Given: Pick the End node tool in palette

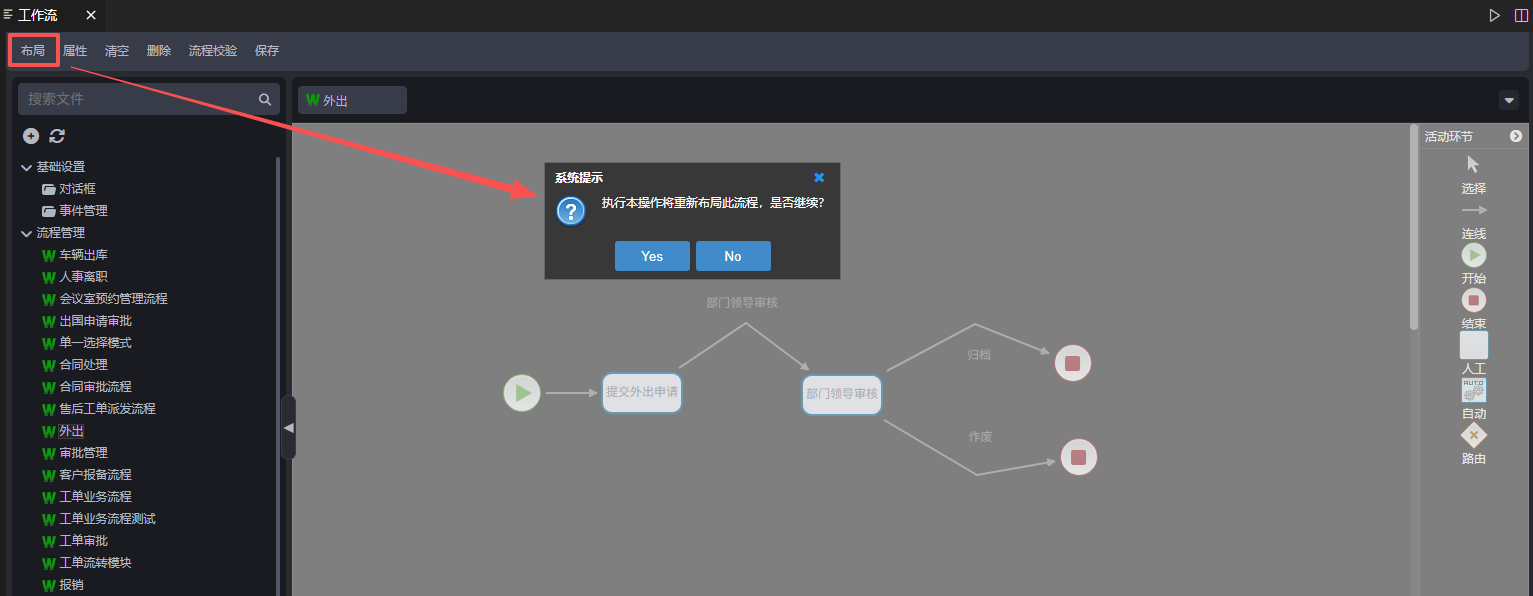Looking at the screenshot, I should pyautogui.click(x=1473, y=300).
